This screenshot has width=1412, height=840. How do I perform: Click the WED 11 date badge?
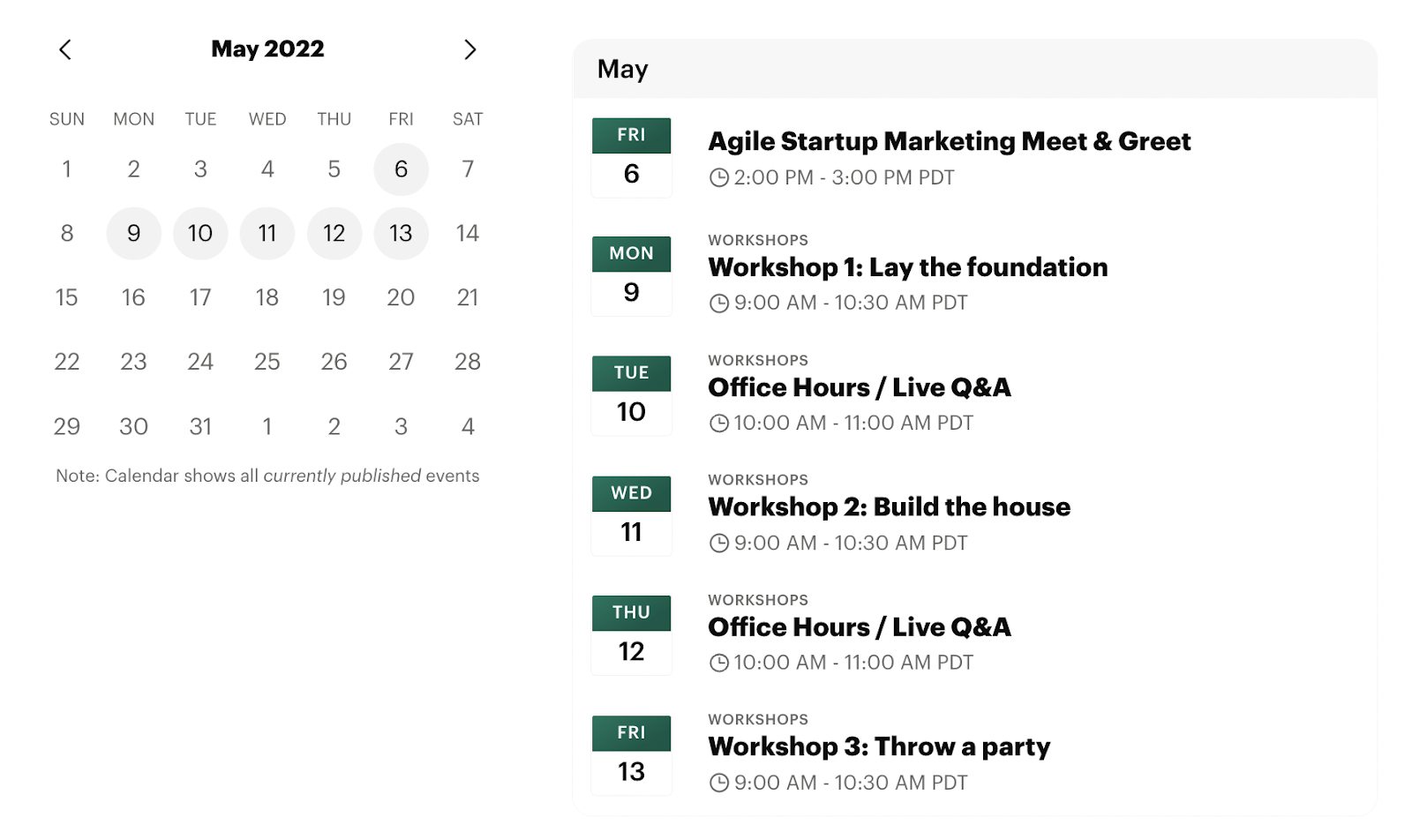[631, 515]
